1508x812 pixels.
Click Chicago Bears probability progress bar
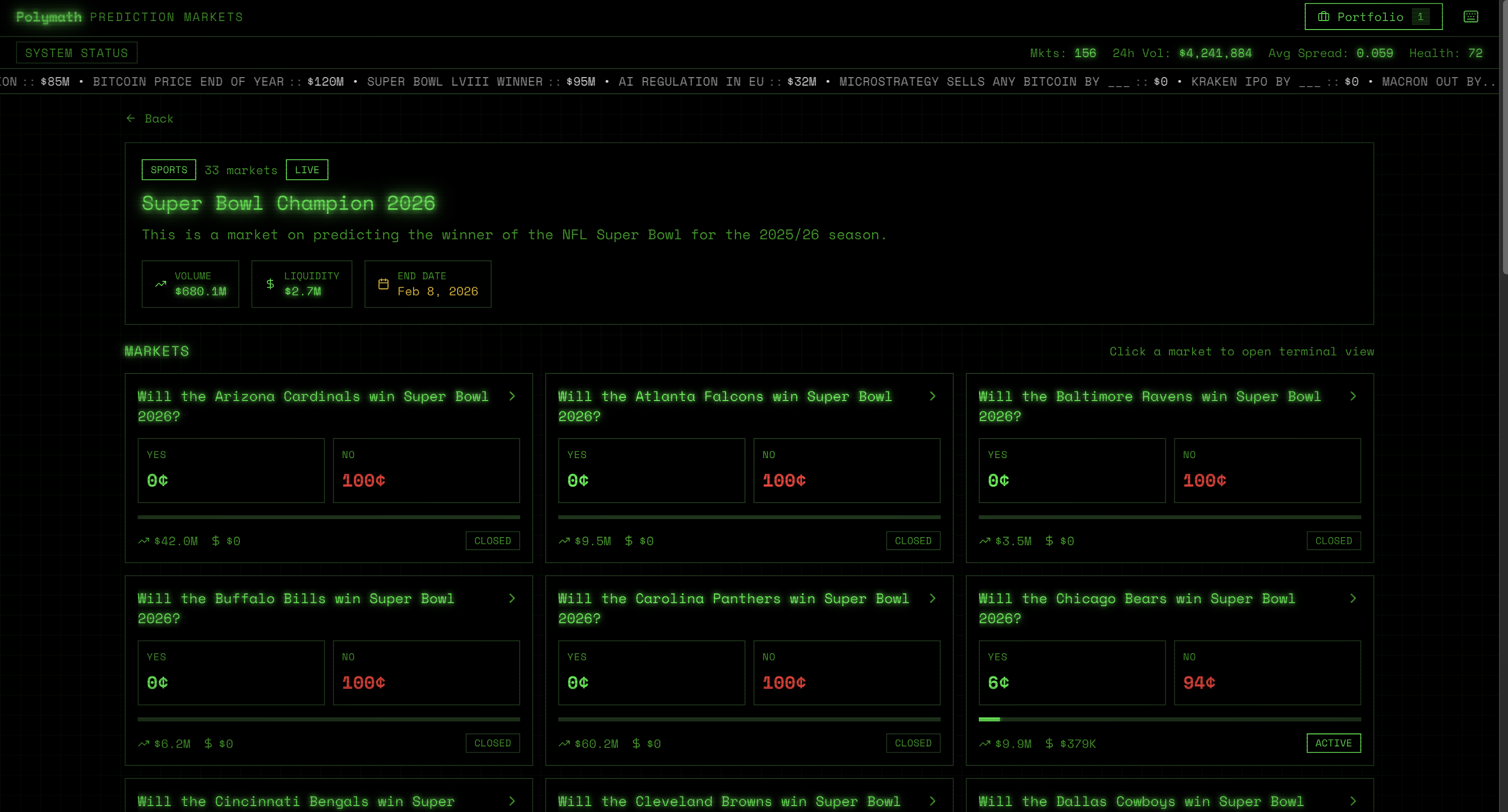[x=1169, y=719]
